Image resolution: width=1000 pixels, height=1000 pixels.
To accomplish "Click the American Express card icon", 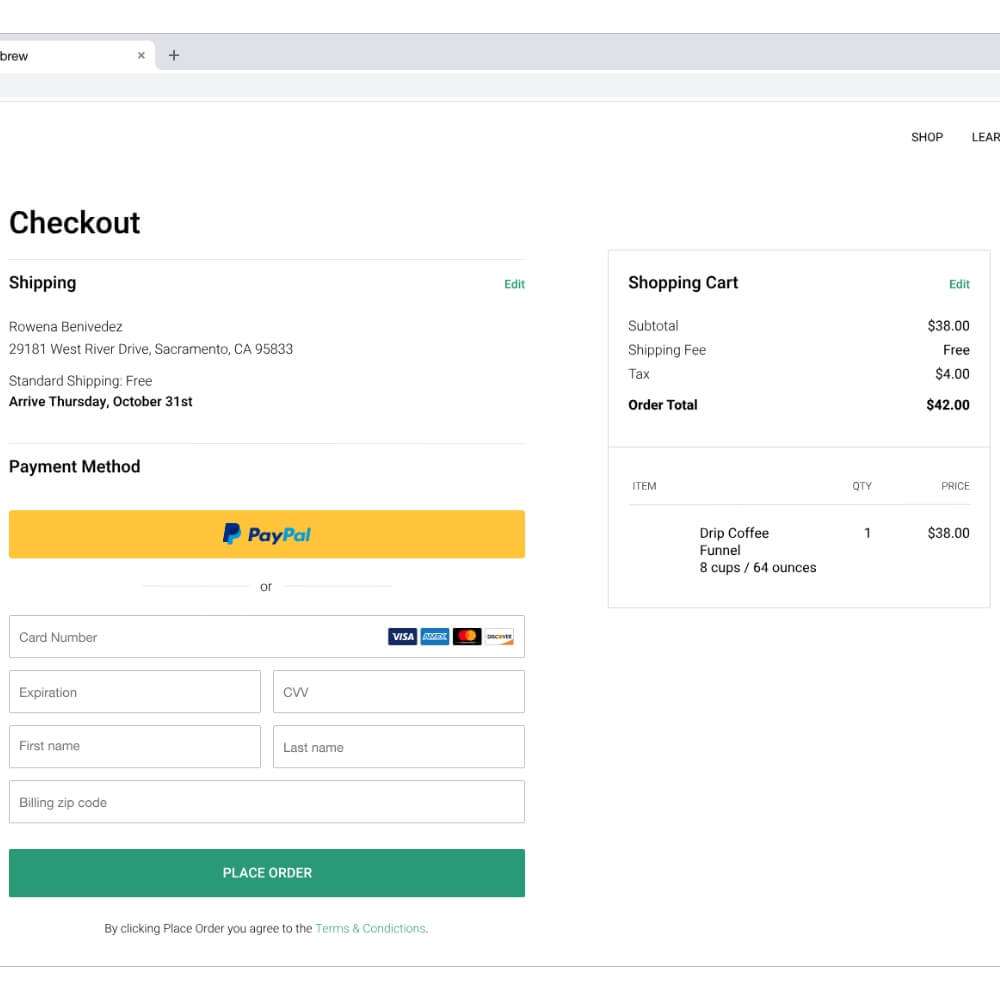I will (434, 637).
